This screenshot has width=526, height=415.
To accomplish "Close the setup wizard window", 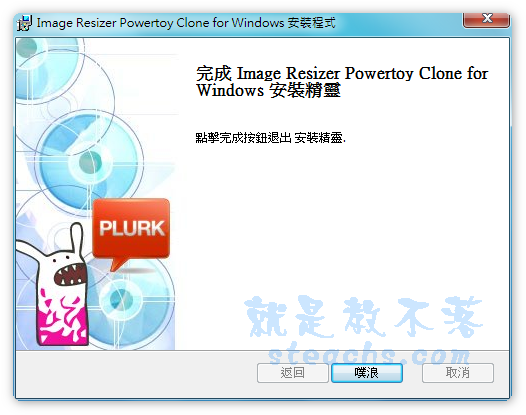I will [x=486, y=19].
